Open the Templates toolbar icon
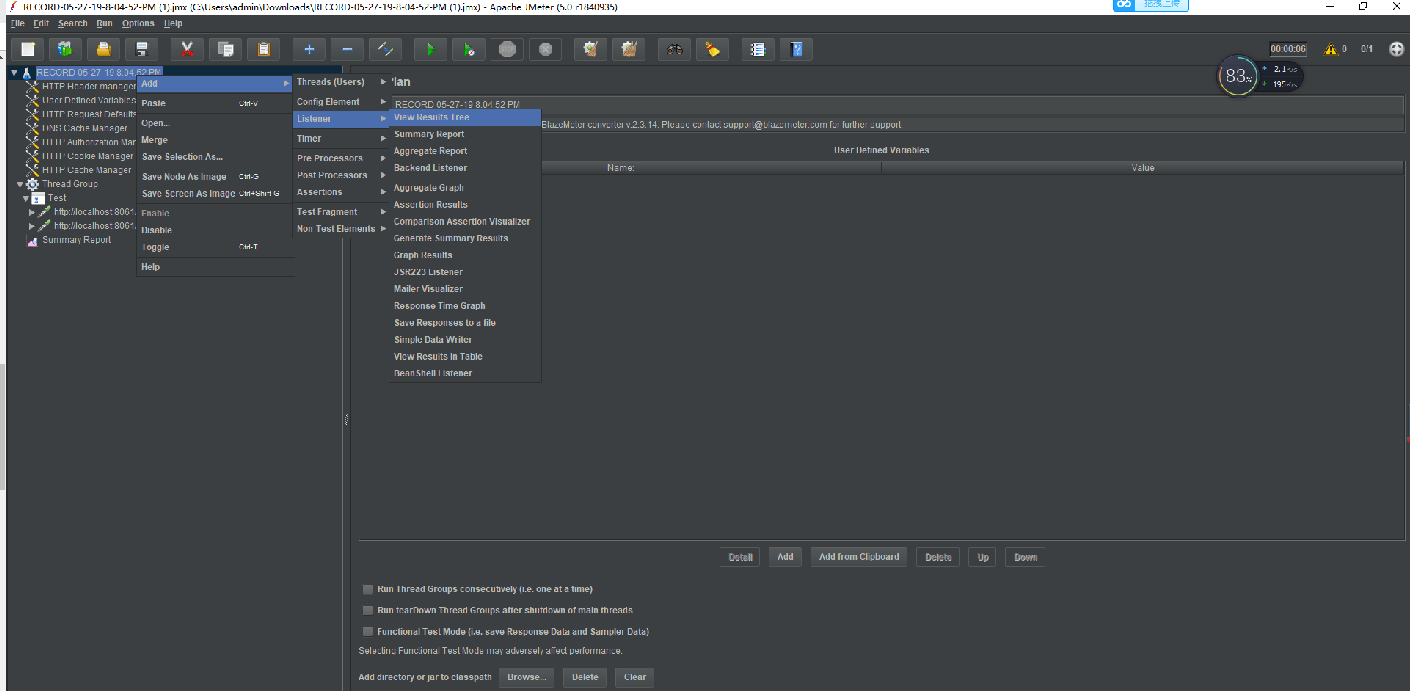The image size is (1410, 691). (x=65, y=49)
